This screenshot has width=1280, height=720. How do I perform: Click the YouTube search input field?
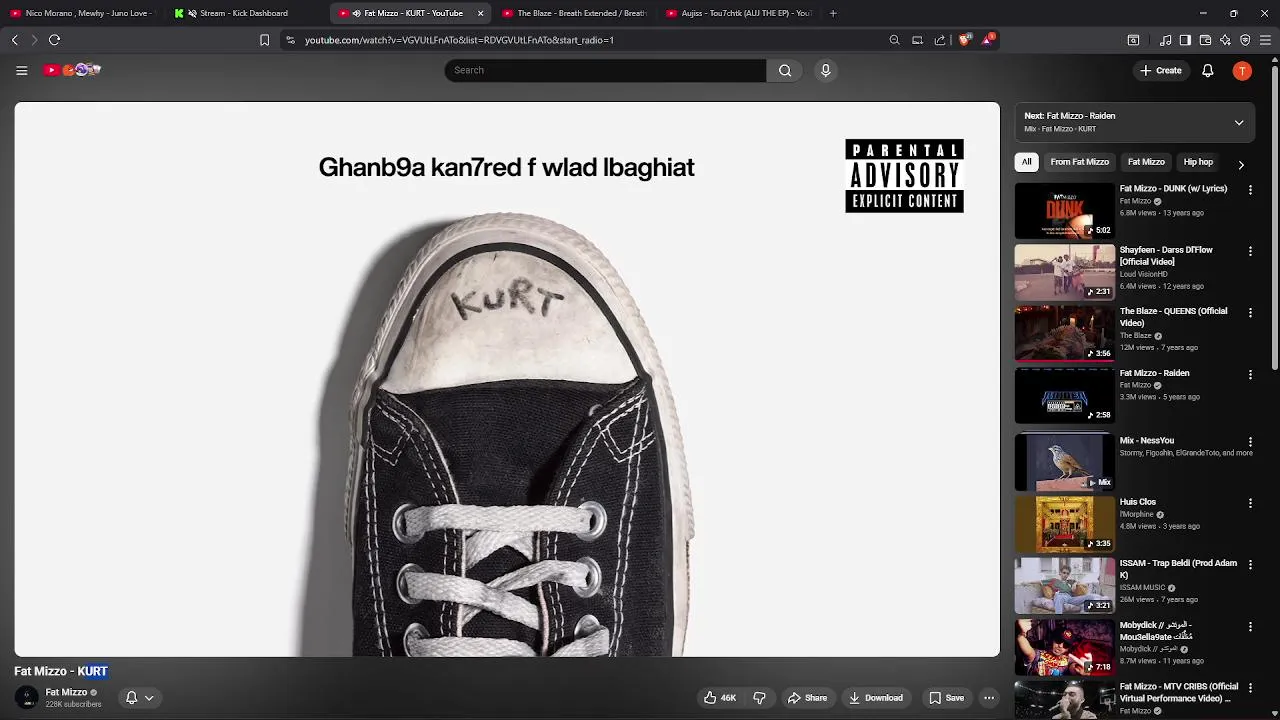605,70
